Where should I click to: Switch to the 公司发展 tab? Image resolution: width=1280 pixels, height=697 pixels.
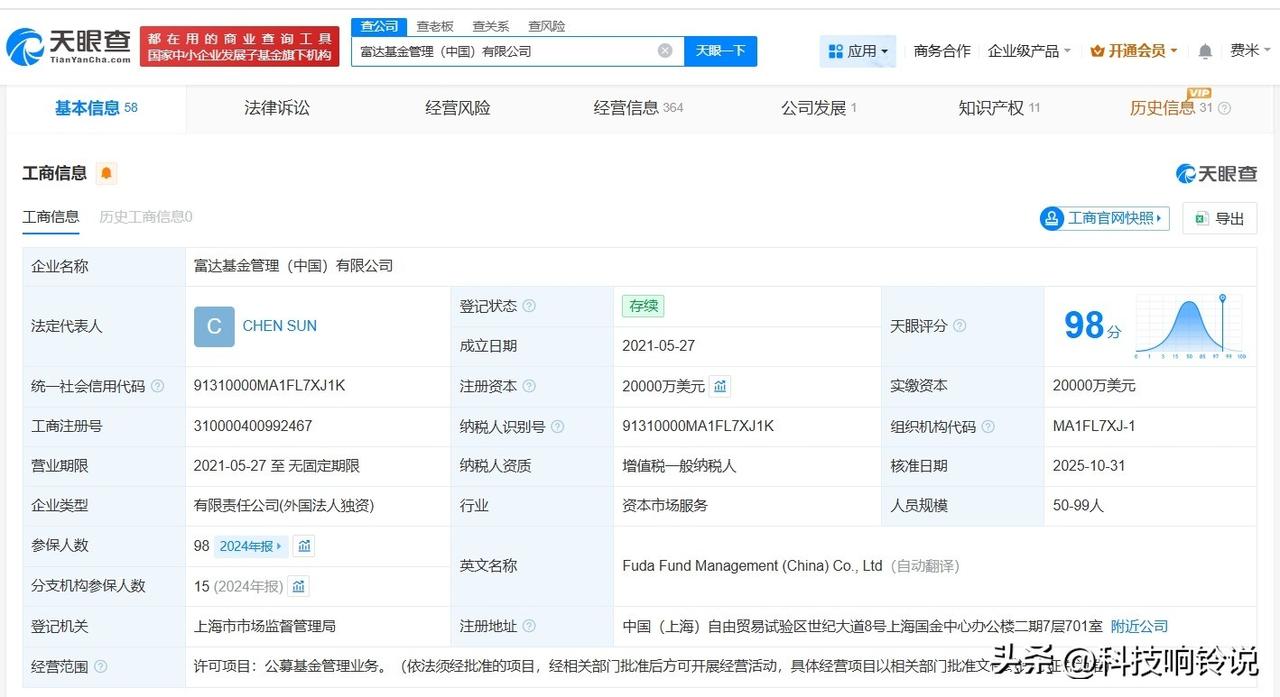click(x=819, y=108)
